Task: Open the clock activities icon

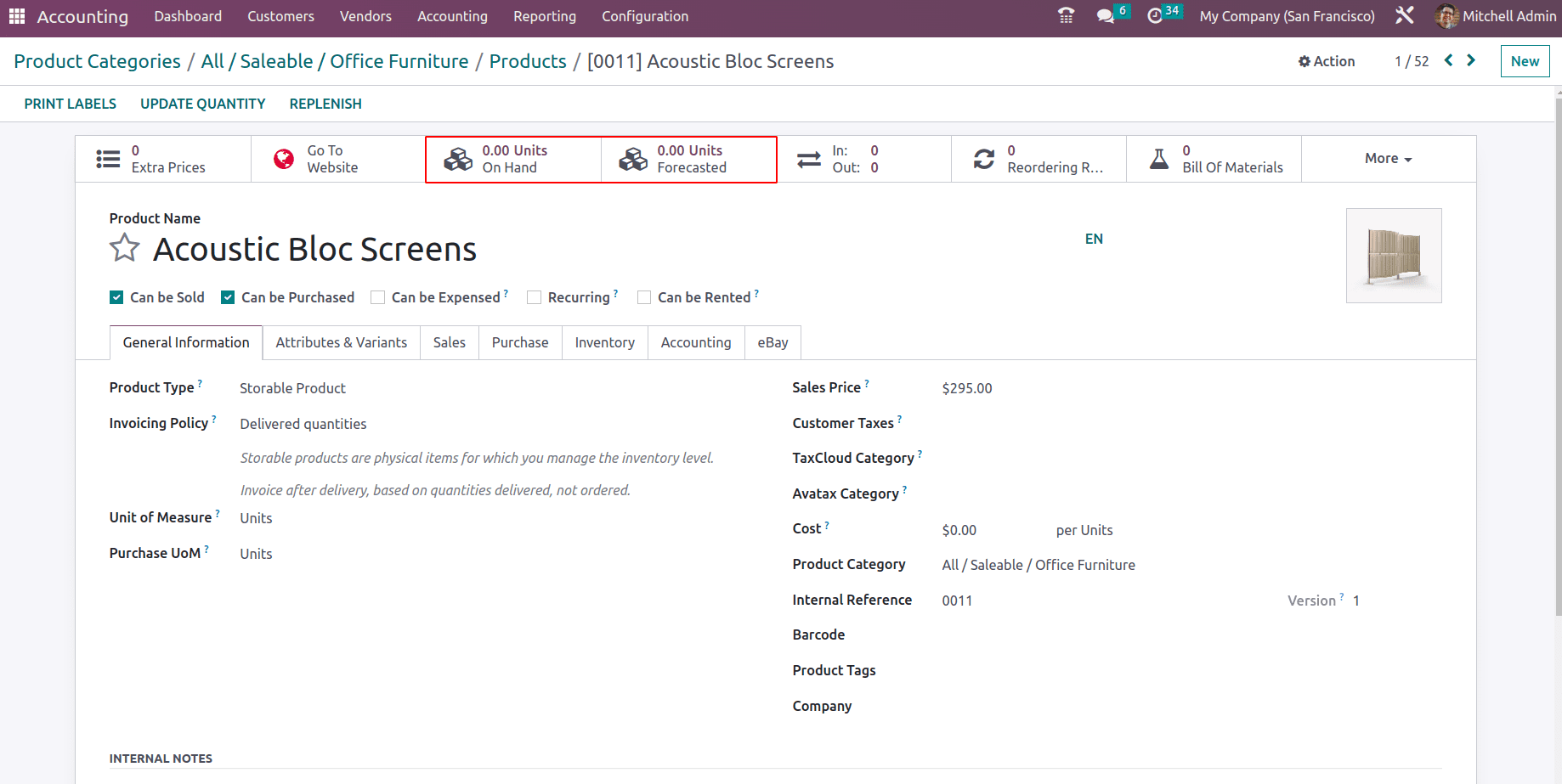Action: pyautogui.click(x=1155, y=16)
